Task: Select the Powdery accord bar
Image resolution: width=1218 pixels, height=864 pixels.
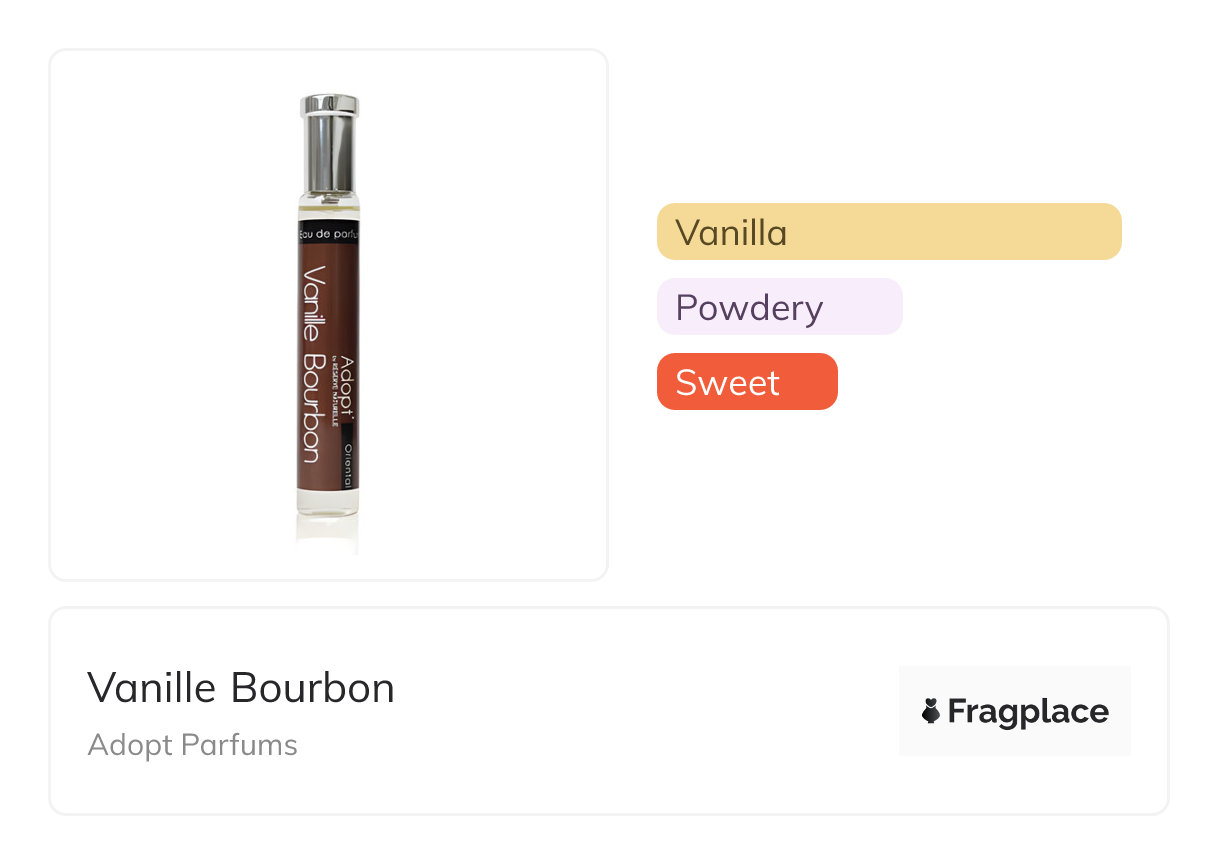Action: [x=779, y=307]
